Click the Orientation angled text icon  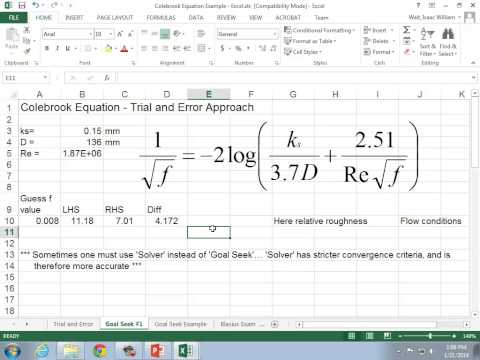coord(178,34)
